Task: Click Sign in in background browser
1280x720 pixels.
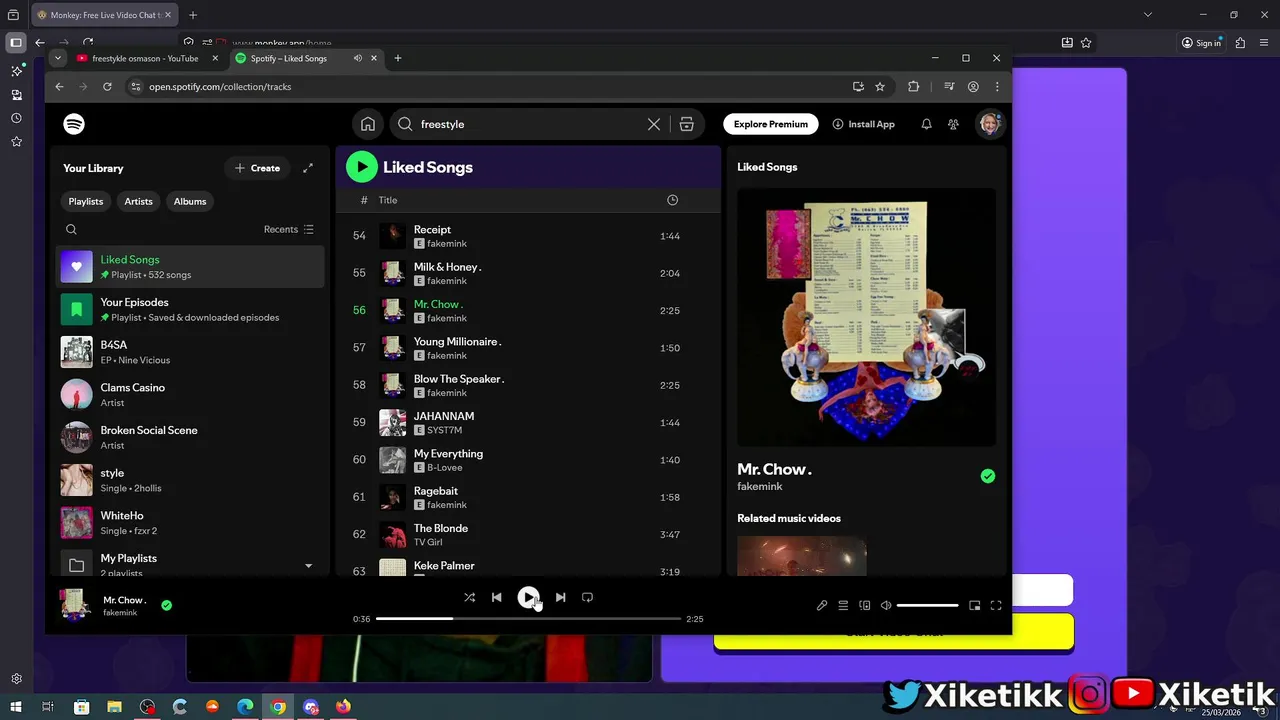Action: click(x=1201, y=43)
